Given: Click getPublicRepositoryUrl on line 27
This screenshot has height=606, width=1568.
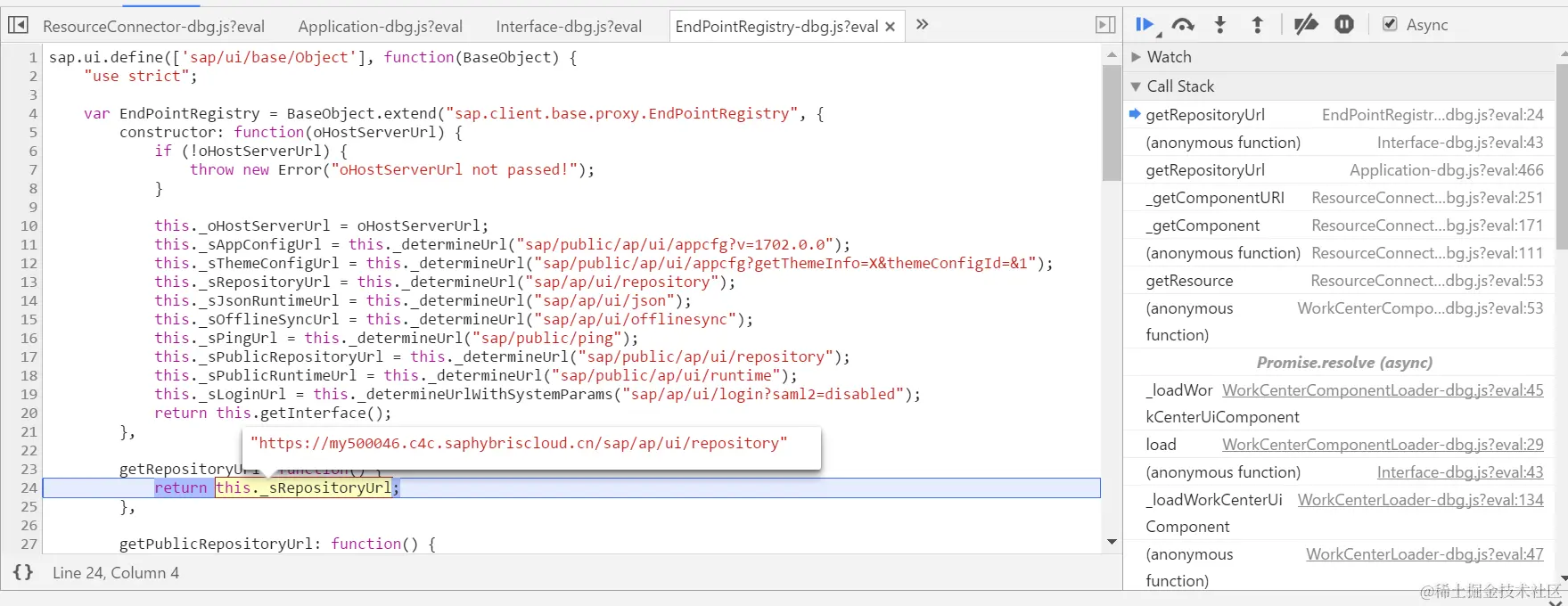Looking at the screenshot, I should 216,545.
